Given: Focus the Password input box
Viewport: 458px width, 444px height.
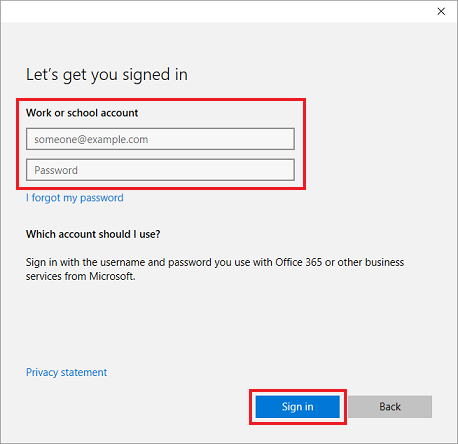Looking at the screenshot, I should (x=160, y=170).
